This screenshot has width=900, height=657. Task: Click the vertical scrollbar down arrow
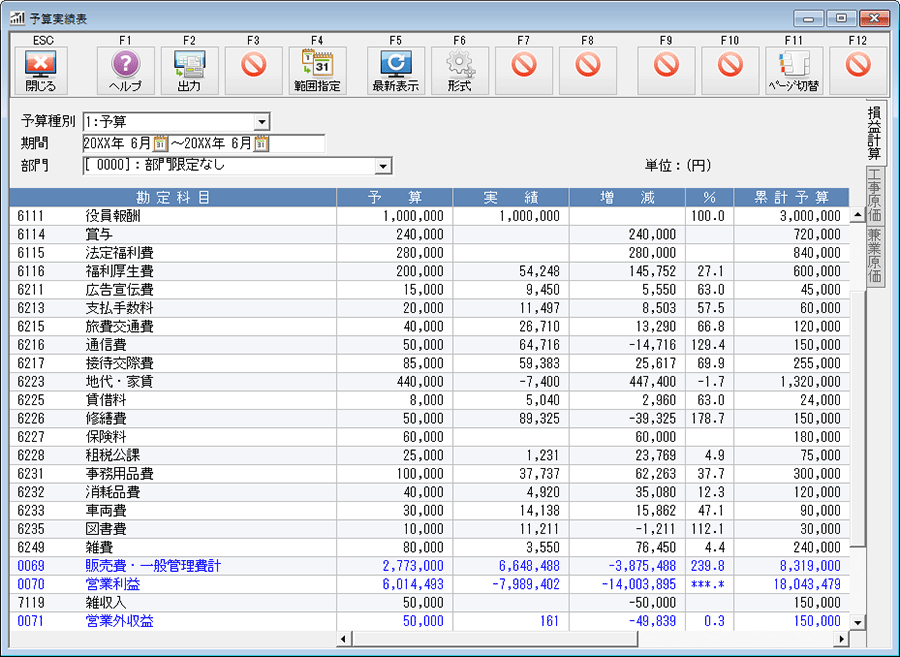pos(858,622)
